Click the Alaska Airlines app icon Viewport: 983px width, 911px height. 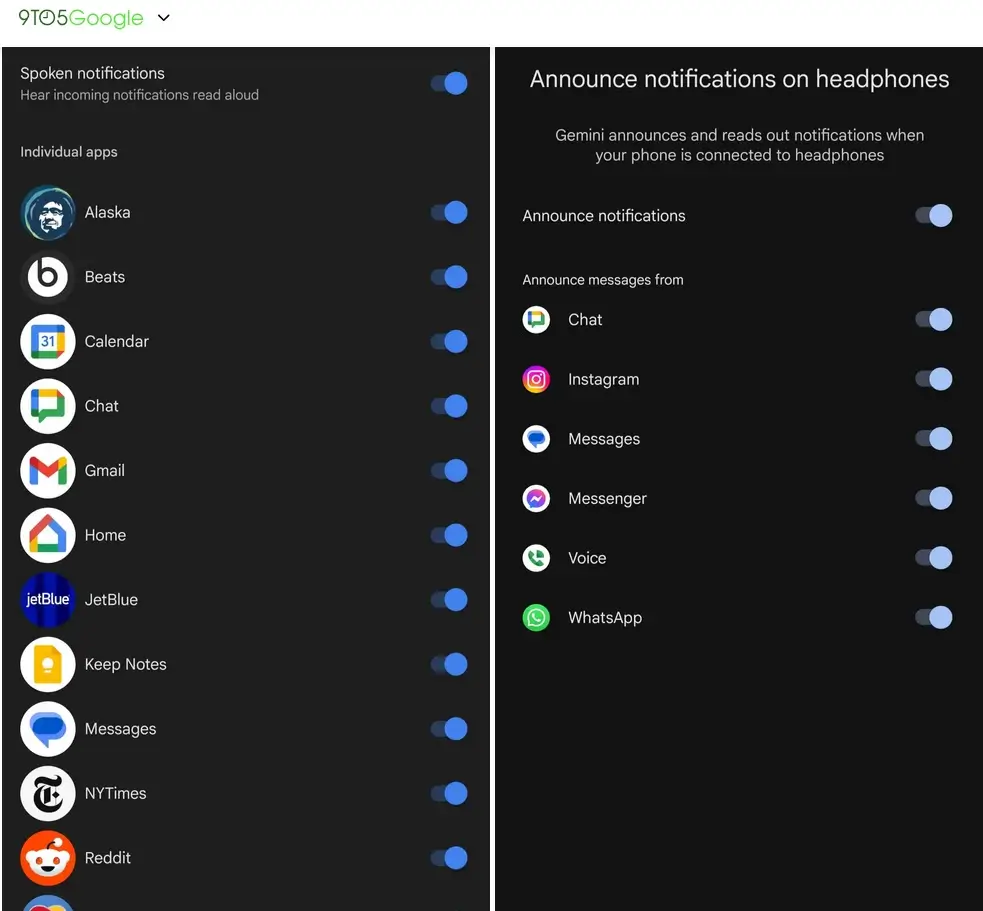pos(47,213)
